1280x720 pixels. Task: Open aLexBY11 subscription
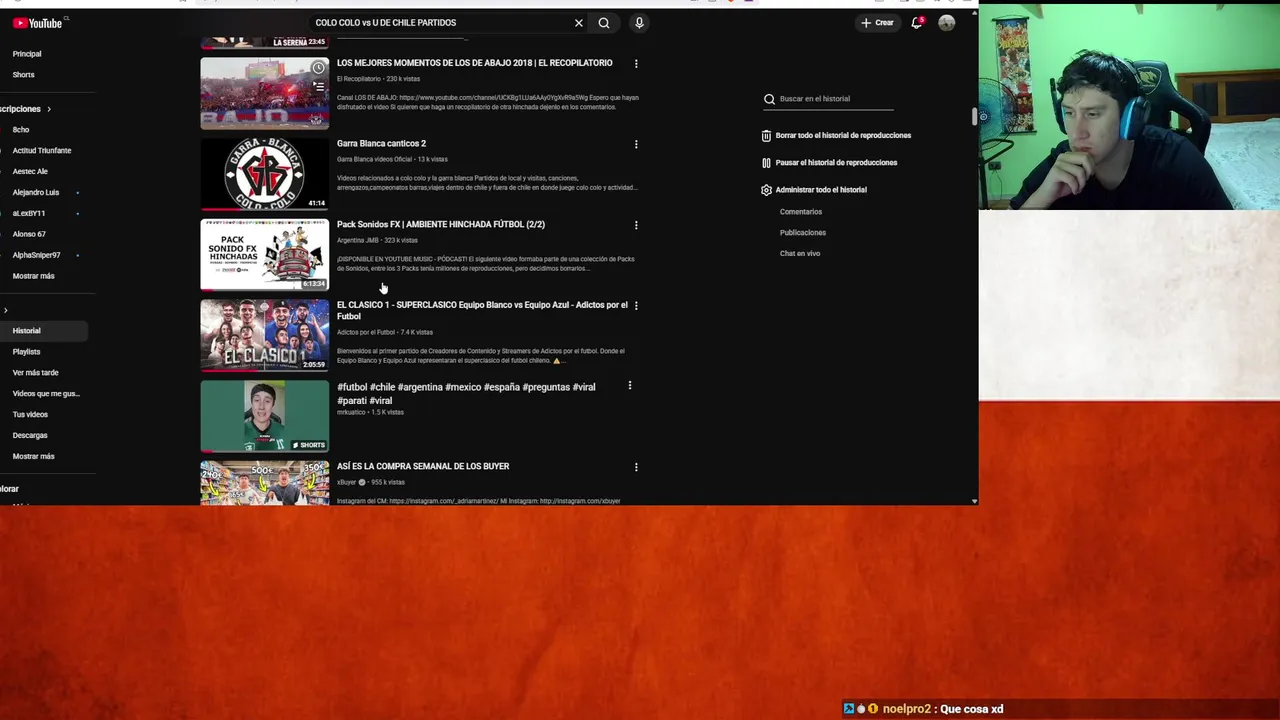coord(28,214)
